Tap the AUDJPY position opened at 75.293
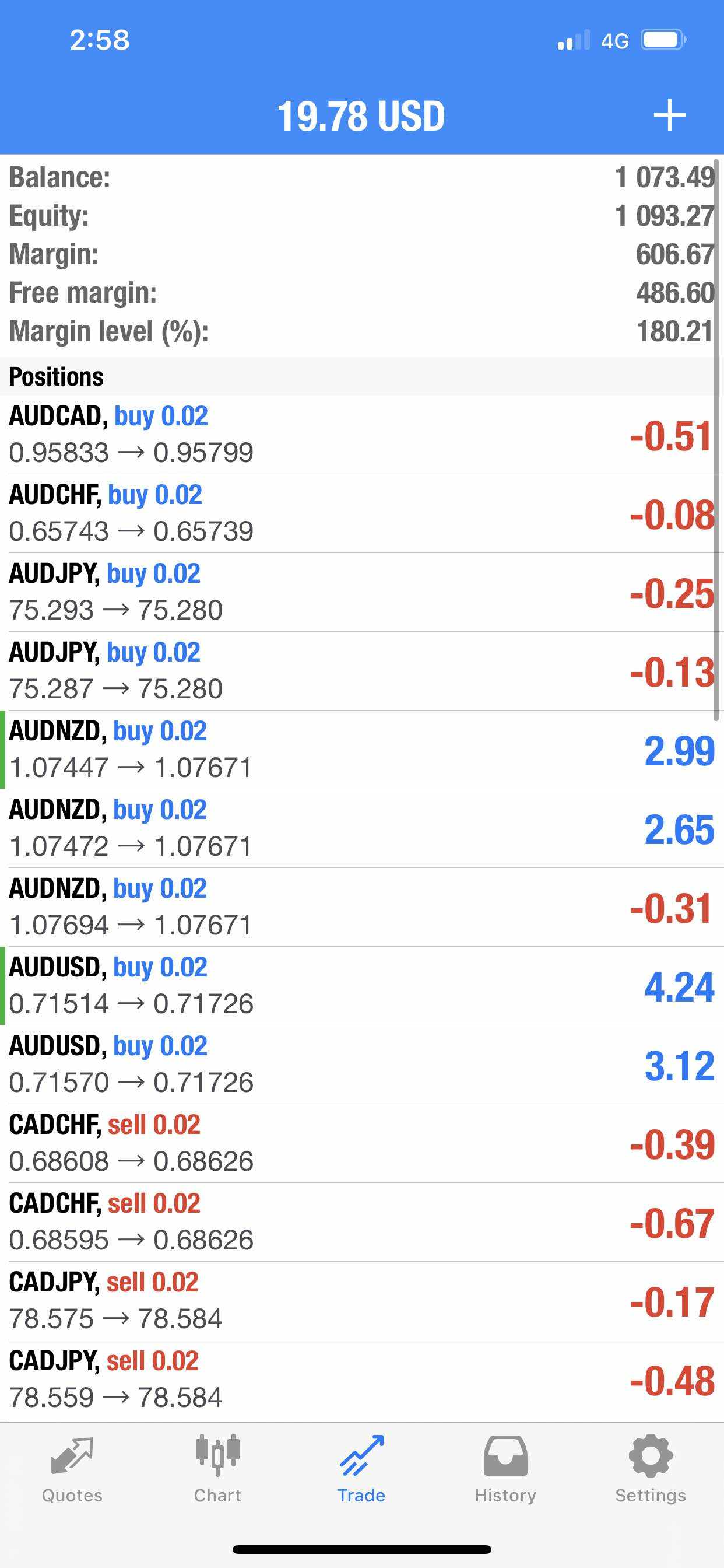 click(359, 591)
